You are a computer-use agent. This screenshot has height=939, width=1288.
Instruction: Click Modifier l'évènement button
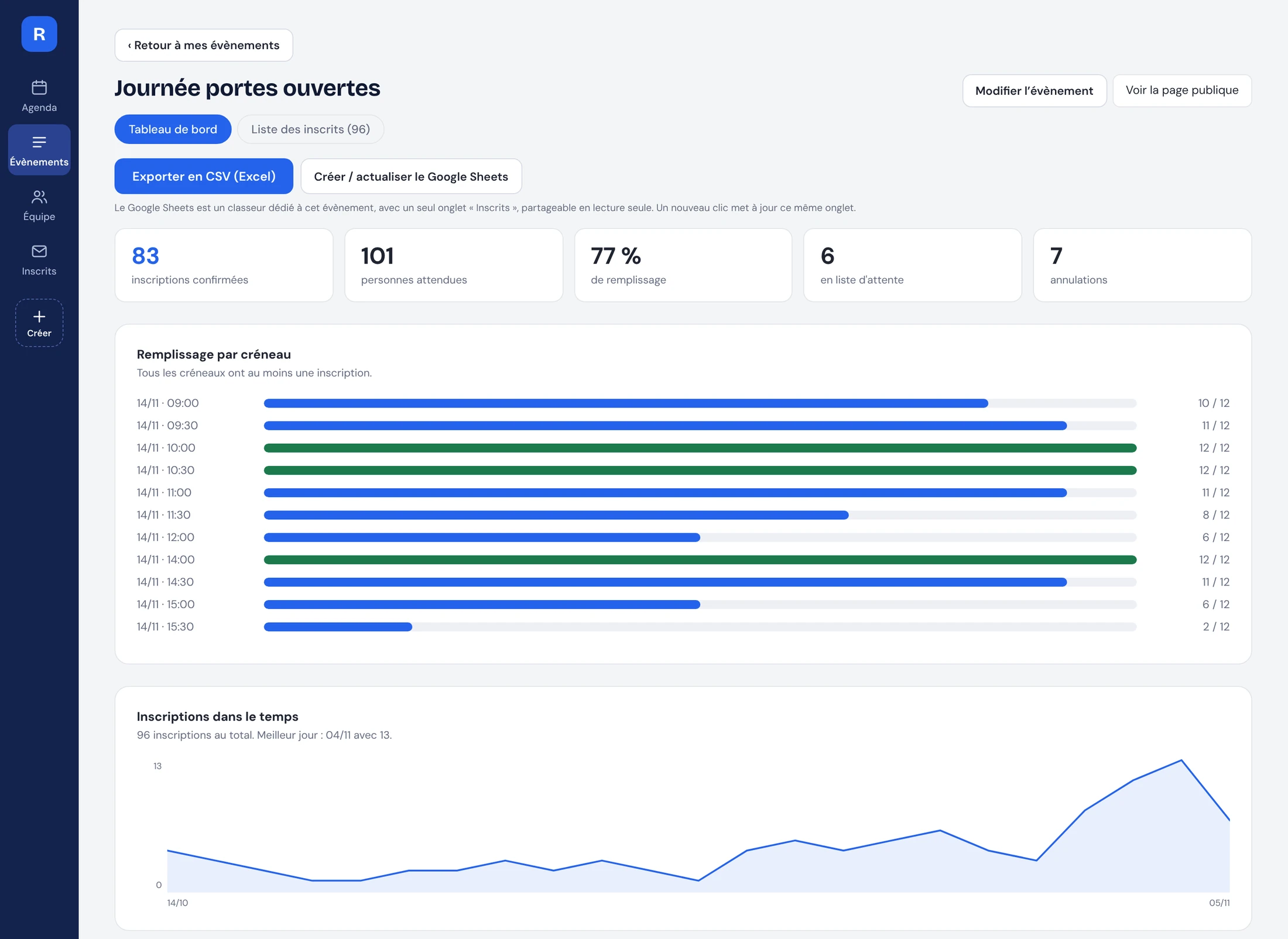(x=1034, y=91)
